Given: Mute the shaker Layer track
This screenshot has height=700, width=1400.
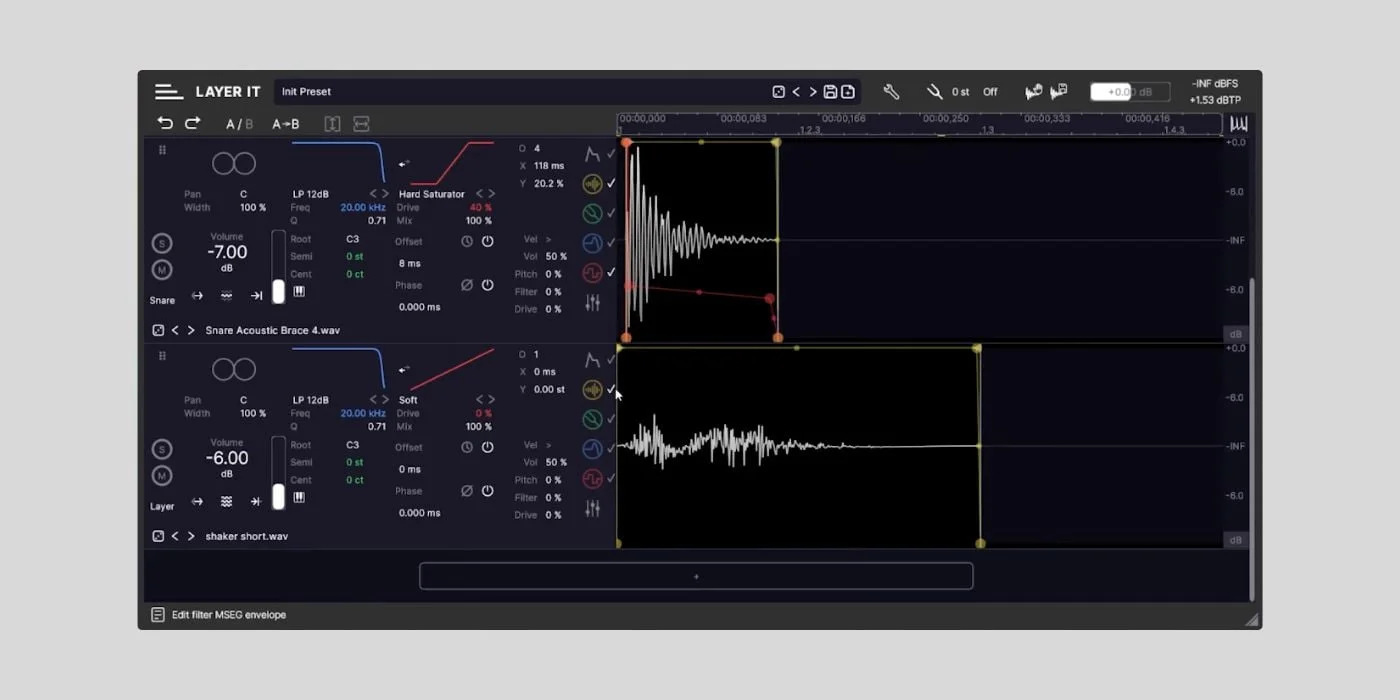Looking at the screenshot, I should coord(161,476).
